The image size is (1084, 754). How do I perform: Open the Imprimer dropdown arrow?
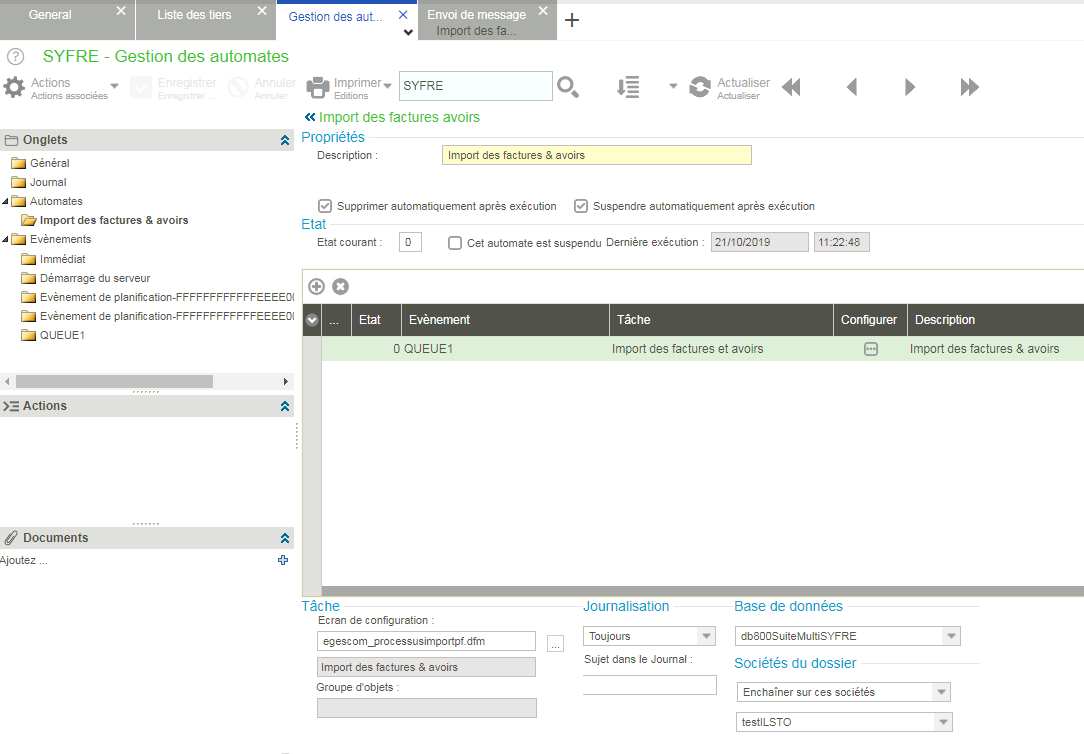[x=387, y=86]
